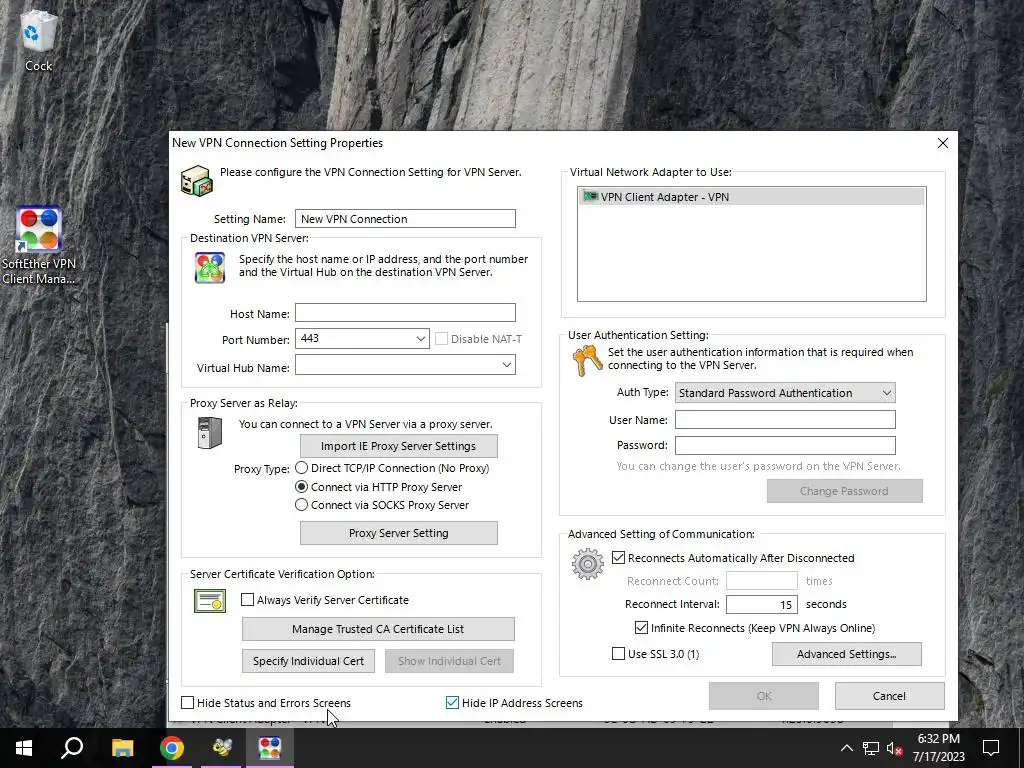Switch to SoftEther VPN Client Manager taskbar icon

pos(270,748)
